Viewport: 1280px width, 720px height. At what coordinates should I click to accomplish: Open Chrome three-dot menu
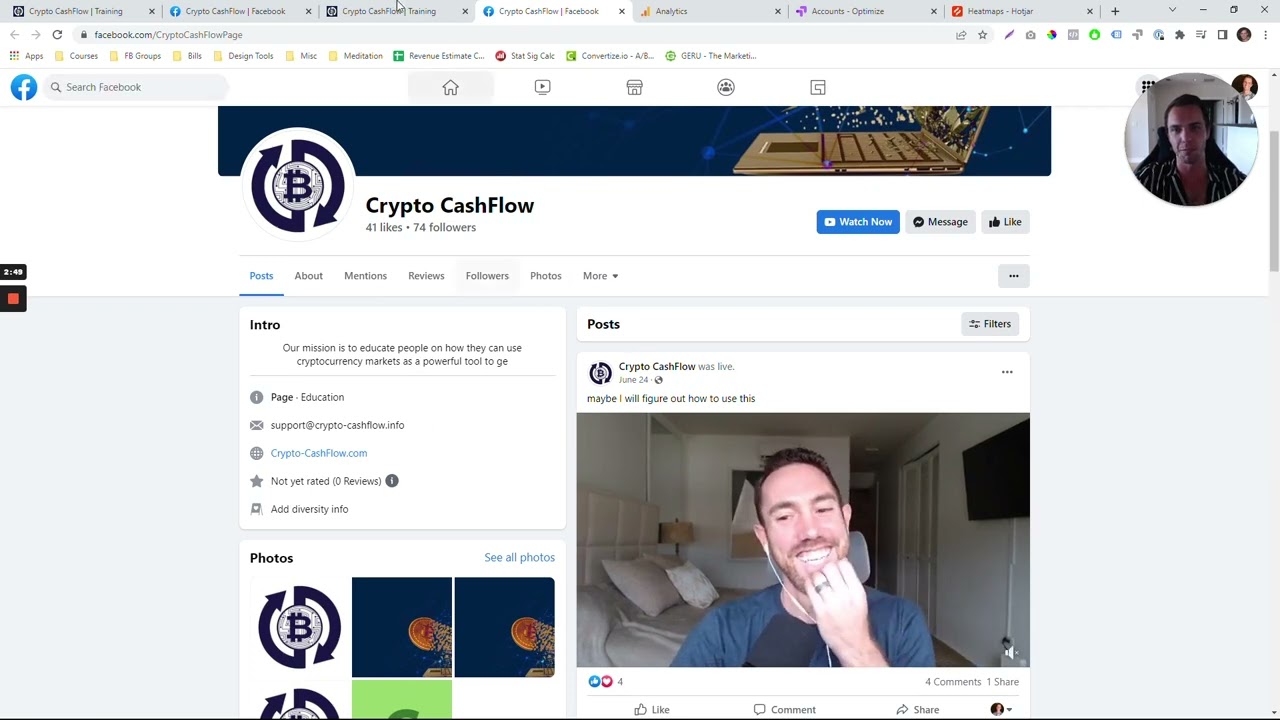pos(1265,35)
